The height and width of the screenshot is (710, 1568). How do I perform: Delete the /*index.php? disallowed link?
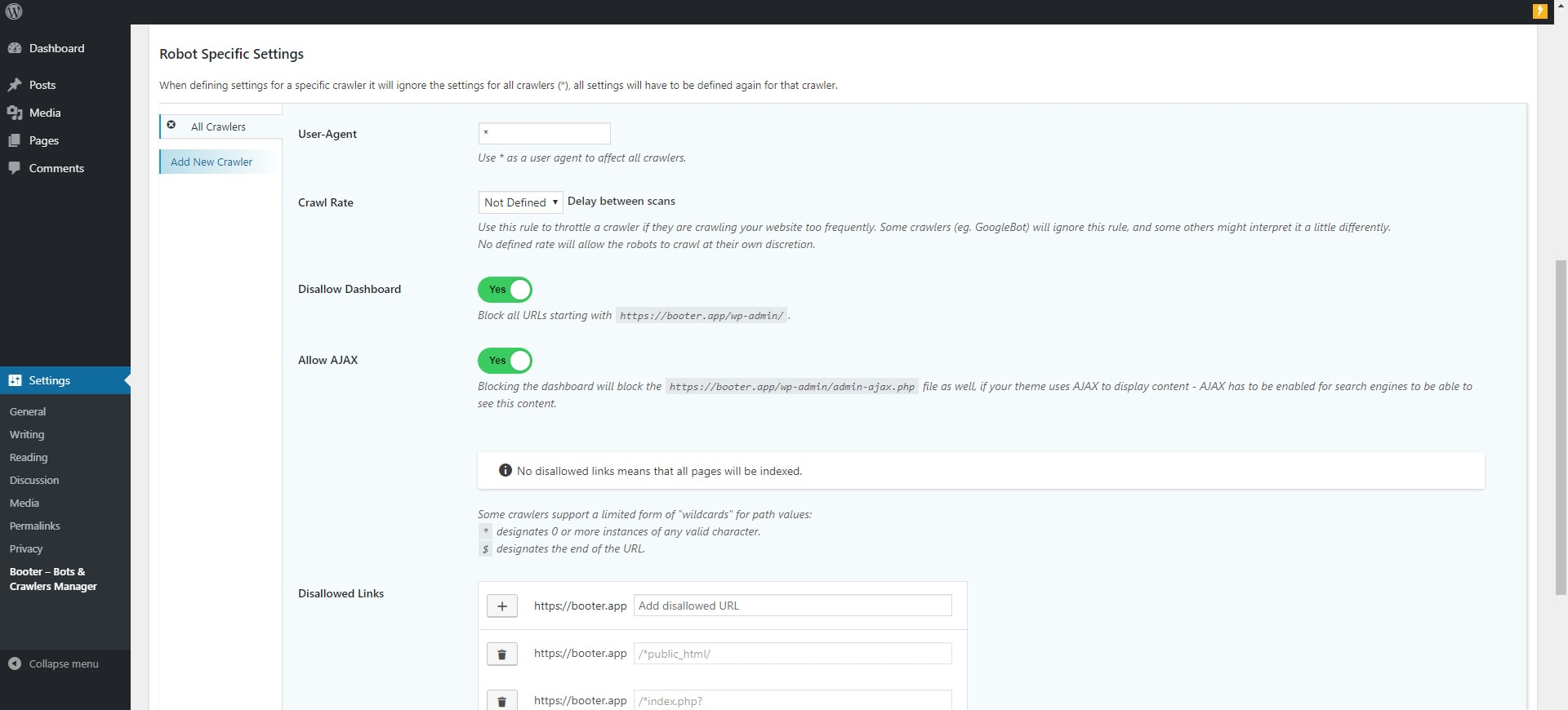coord(502,700)
